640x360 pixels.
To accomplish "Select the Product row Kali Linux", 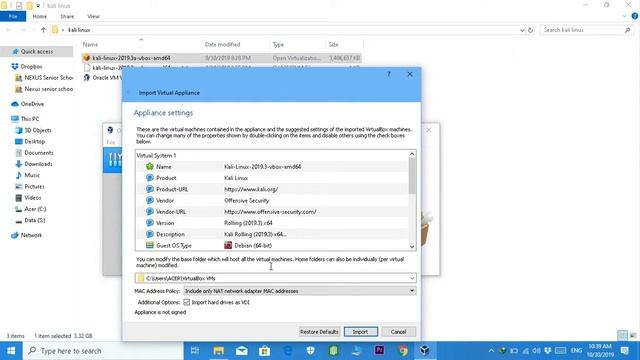I will pyautogui.click(x=272, y=178).
